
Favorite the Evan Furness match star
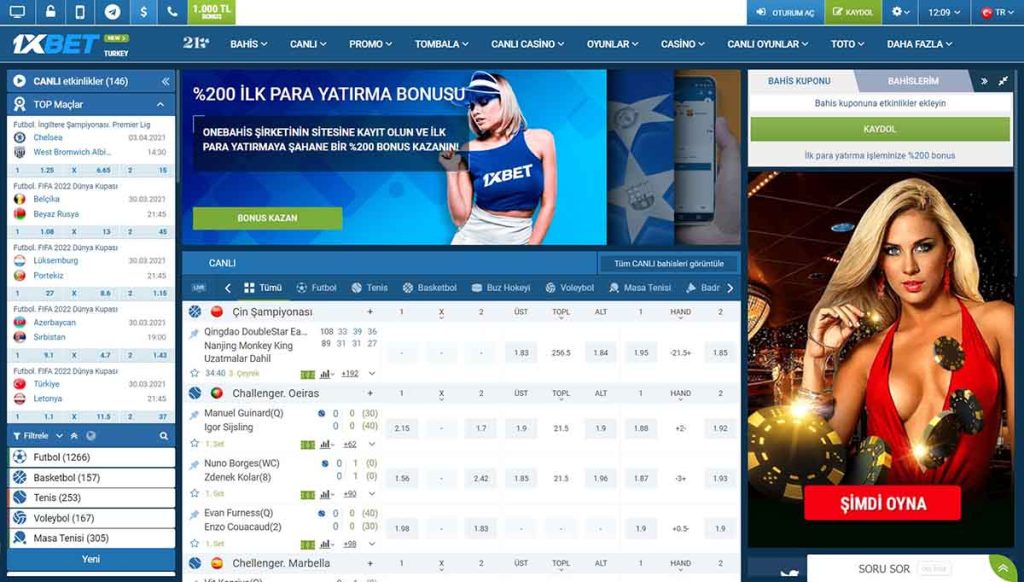pyautogui.click(x=194, y=543)
